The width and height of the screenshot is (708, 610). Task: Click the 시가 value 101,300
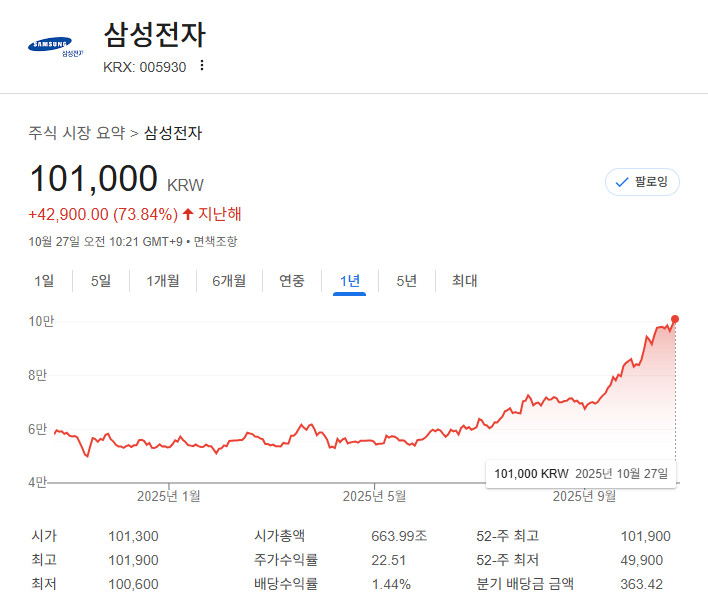(133, 536)
